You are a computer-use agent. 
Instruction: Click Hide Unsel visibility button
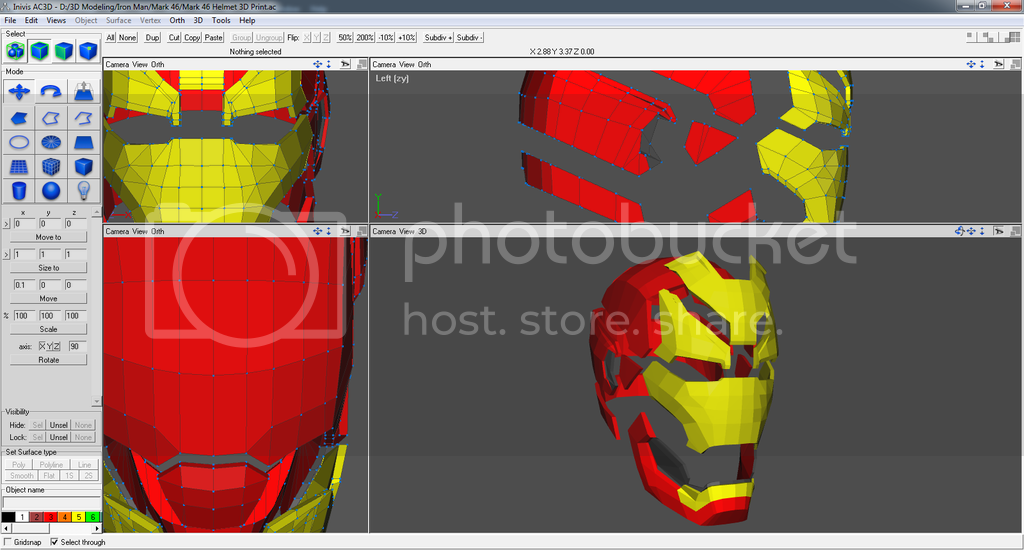[x=59, y=425]
